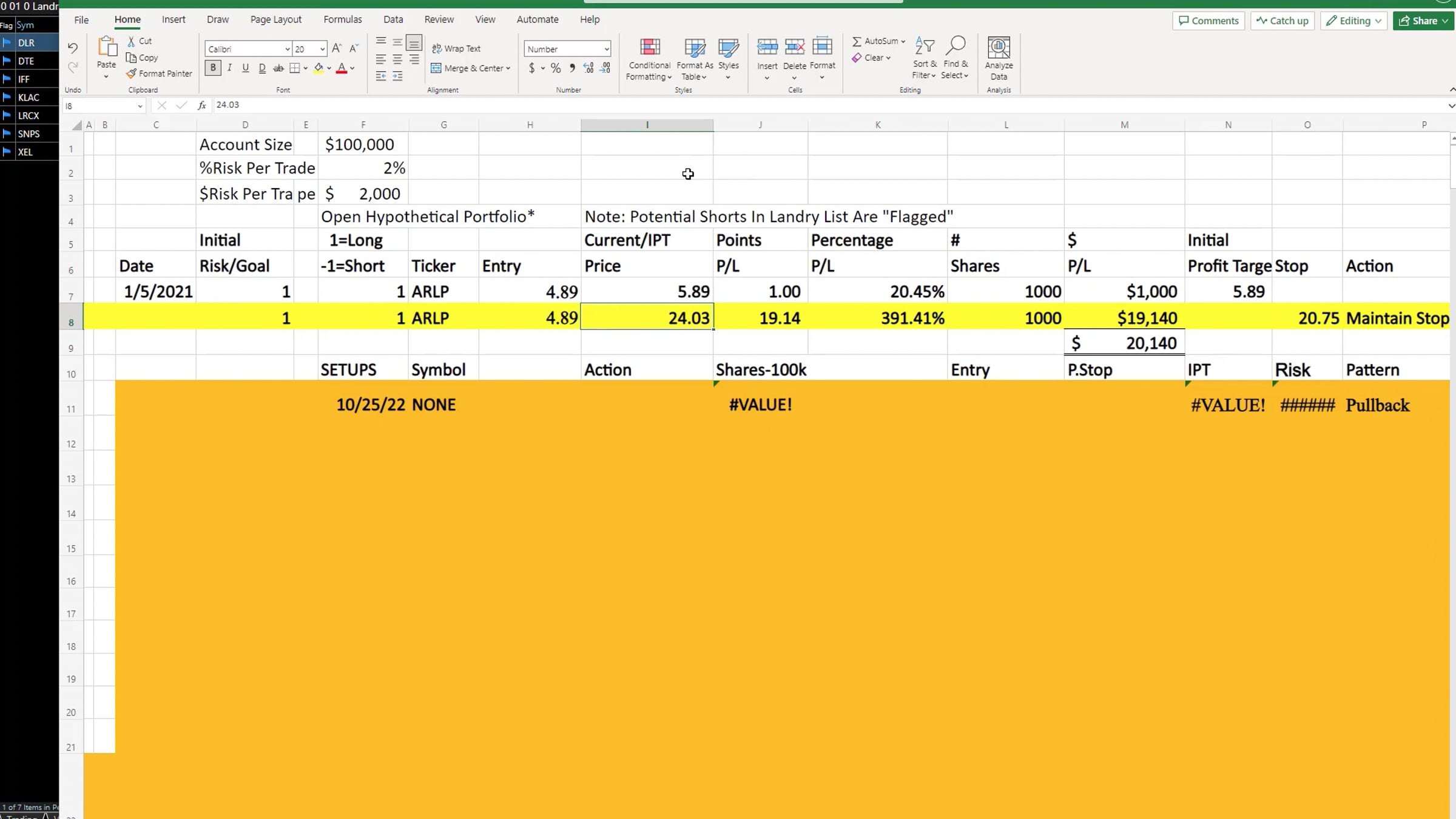Open the Calibri font name dropdown
This screenshot has height=819, width=1456.
[x=287, y=49]
